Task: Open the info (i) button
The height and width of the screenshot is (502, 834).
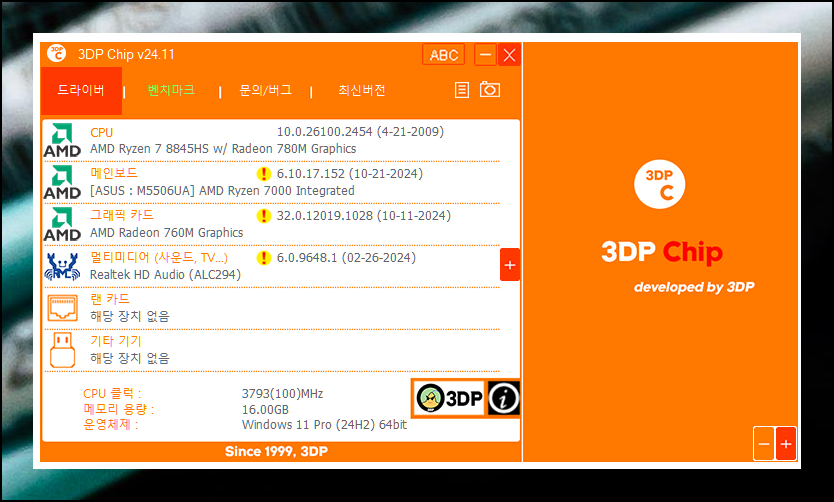Action: pyautogui.click(x=503, y=398)
